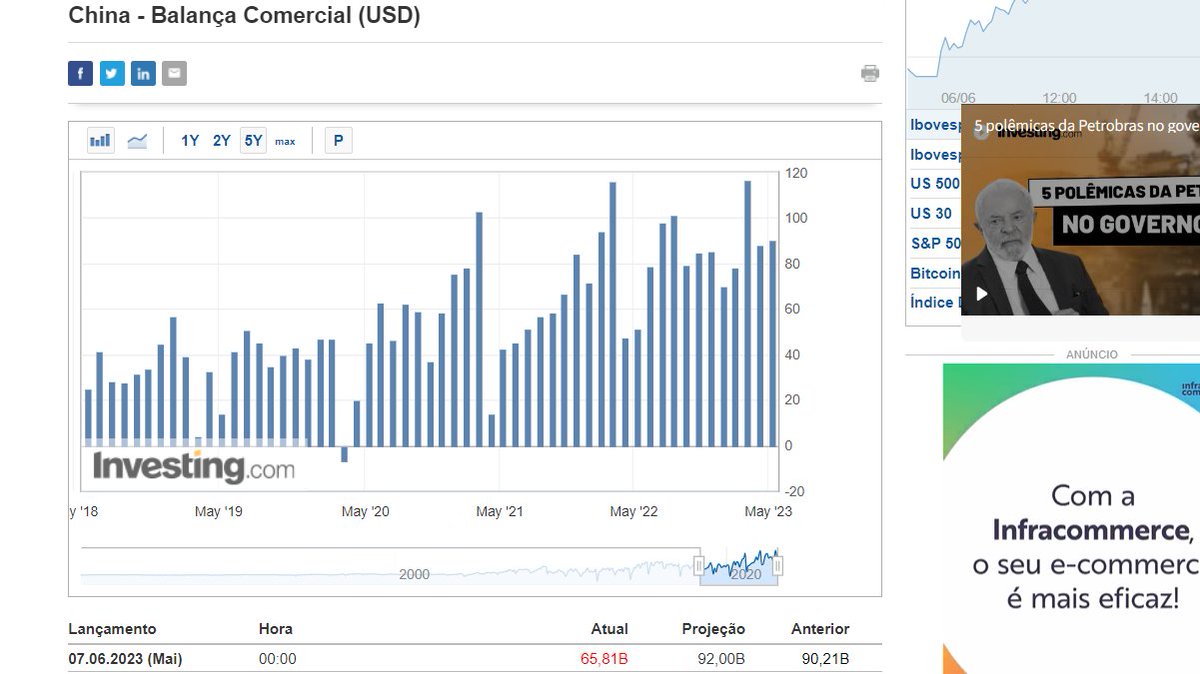
Task: Toggle the P projection button
Action: coord(338,141)
